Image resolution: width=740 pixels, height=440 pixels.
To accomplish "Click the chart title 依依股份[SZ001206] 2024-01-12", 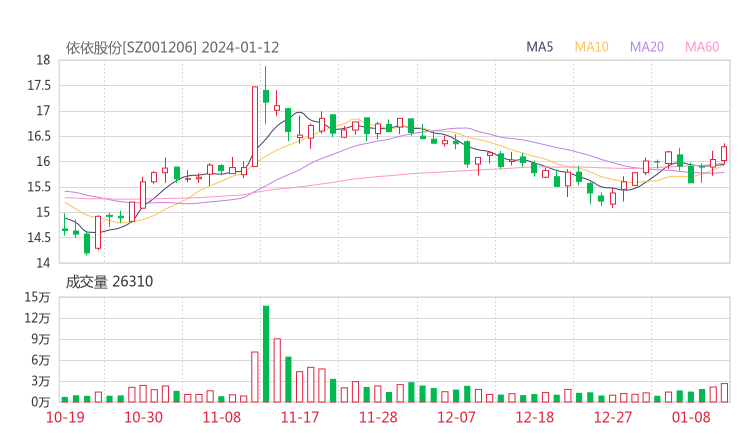I will click(x=172, y=48).
